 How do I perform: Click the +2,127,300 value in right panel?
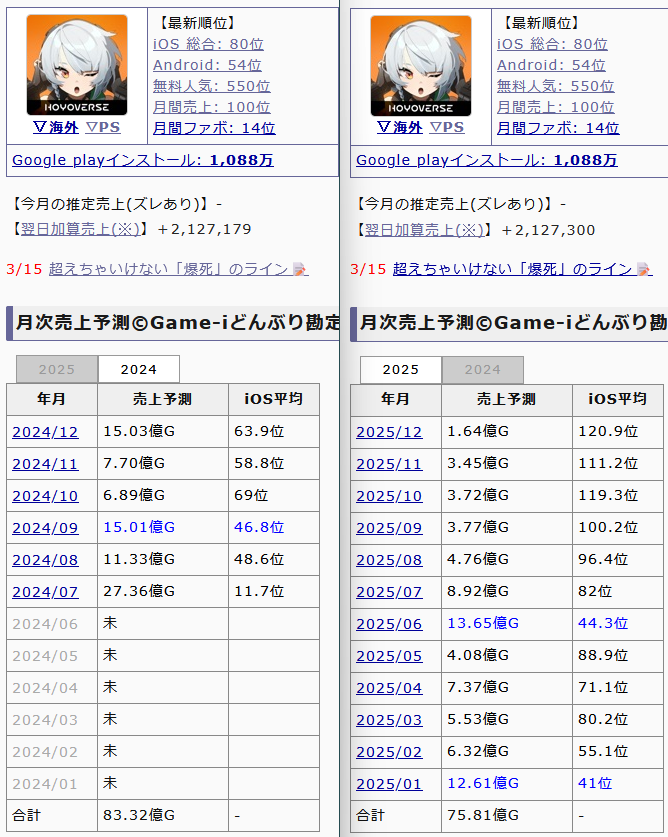coord(548,231)
